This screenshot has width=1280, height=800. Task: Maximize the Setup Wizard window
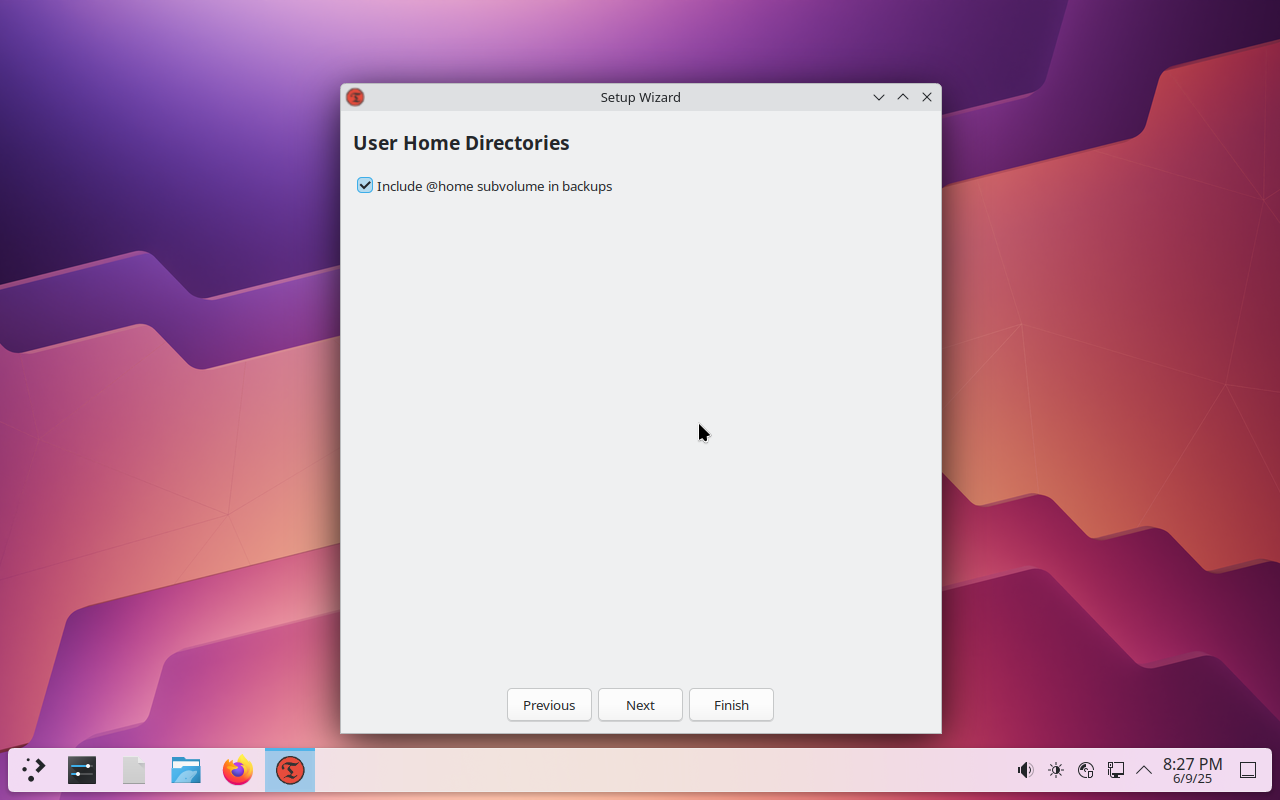click(x=903, y=97)
